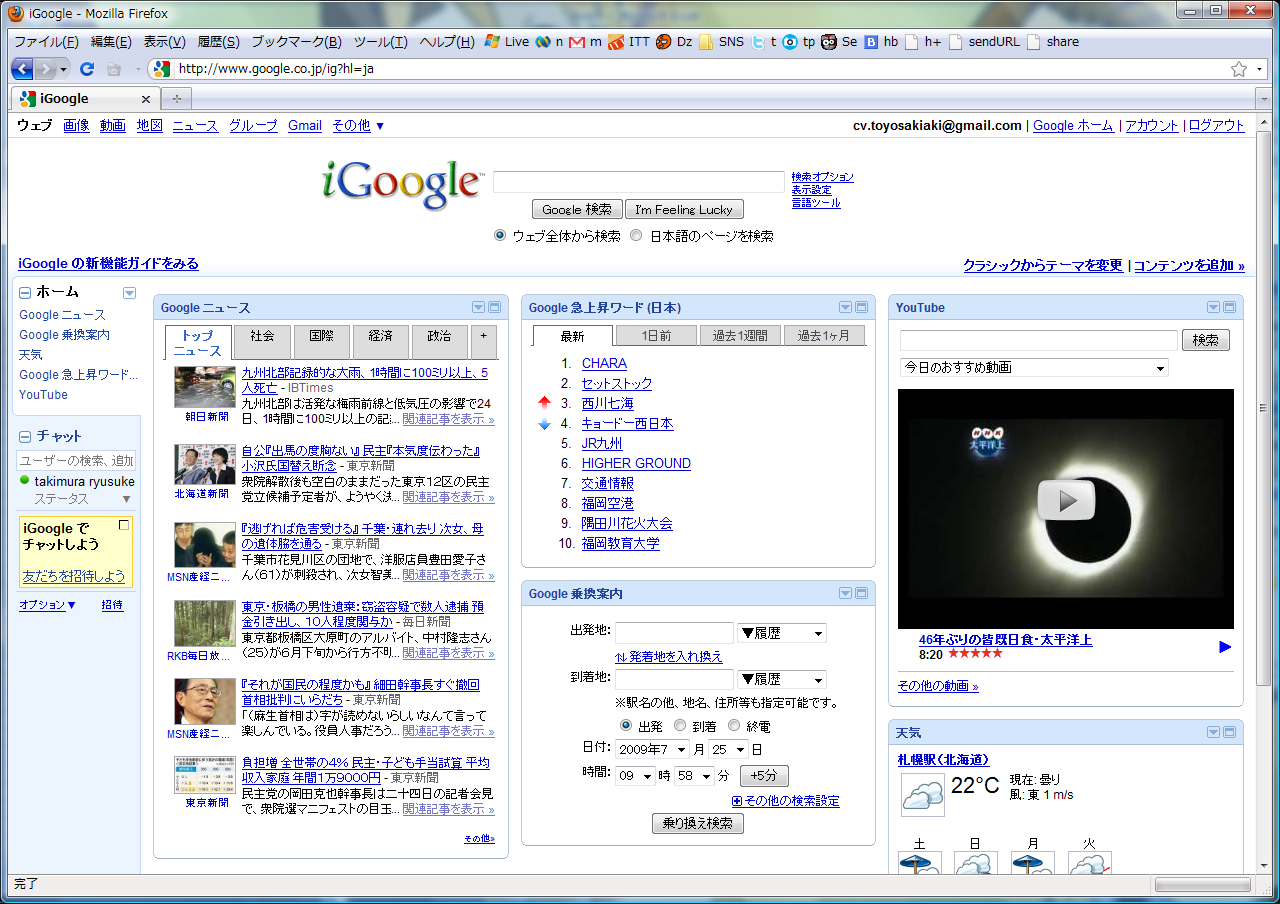Screen dimensions: 1280x904
Task: Open 出発地 履歴 dropdown
Action: coord(782,633)
